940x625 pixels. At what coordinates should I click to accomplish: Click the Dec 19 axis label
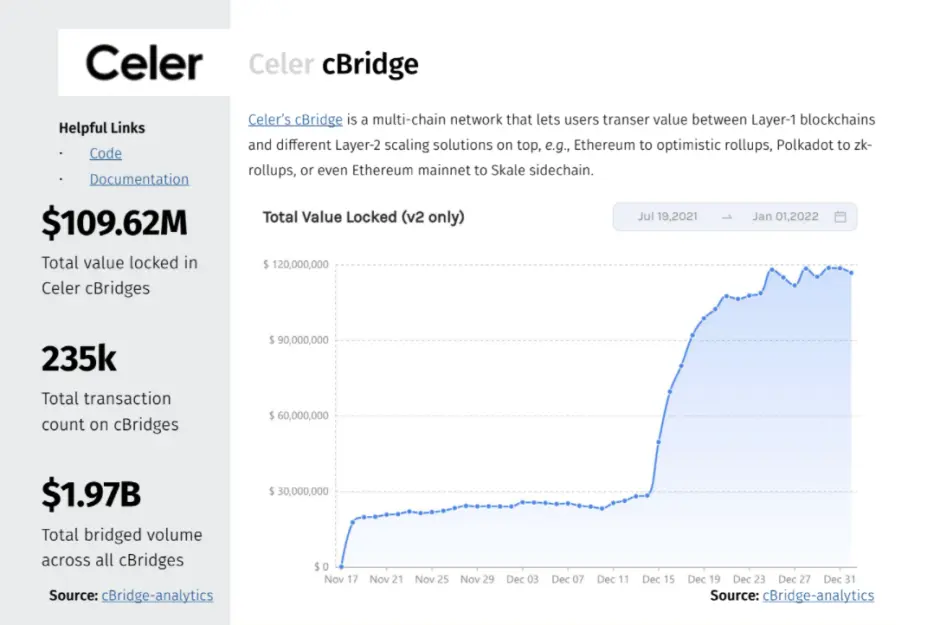pos(704,579)
